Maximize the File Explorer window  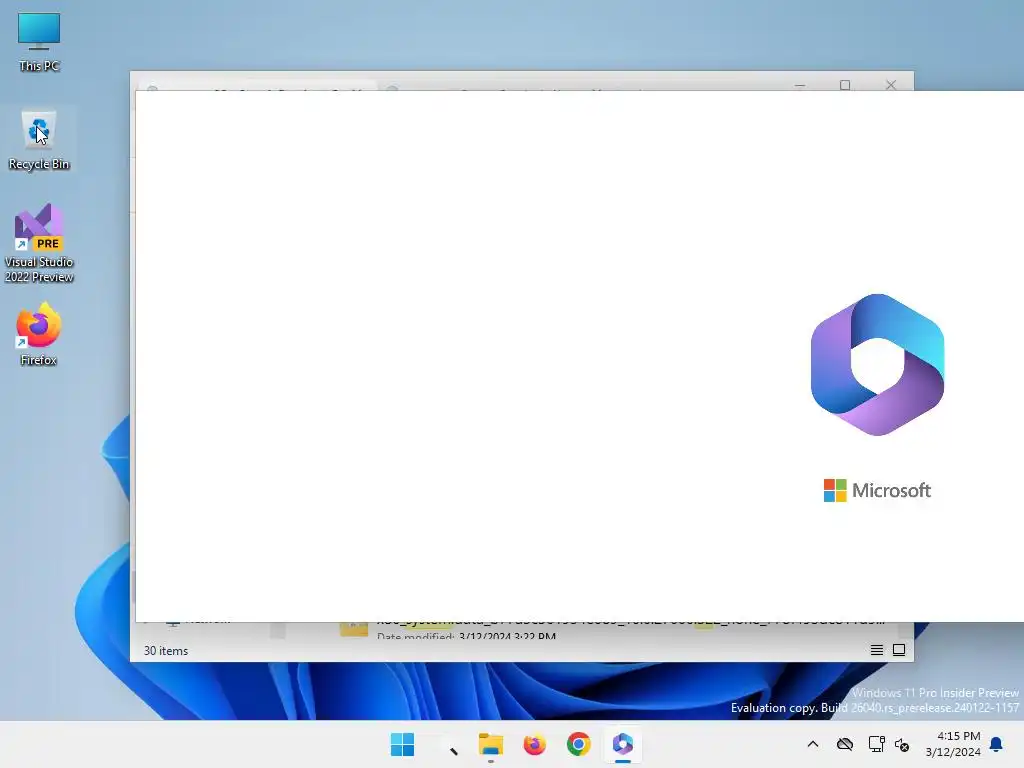tap(845, 85)
